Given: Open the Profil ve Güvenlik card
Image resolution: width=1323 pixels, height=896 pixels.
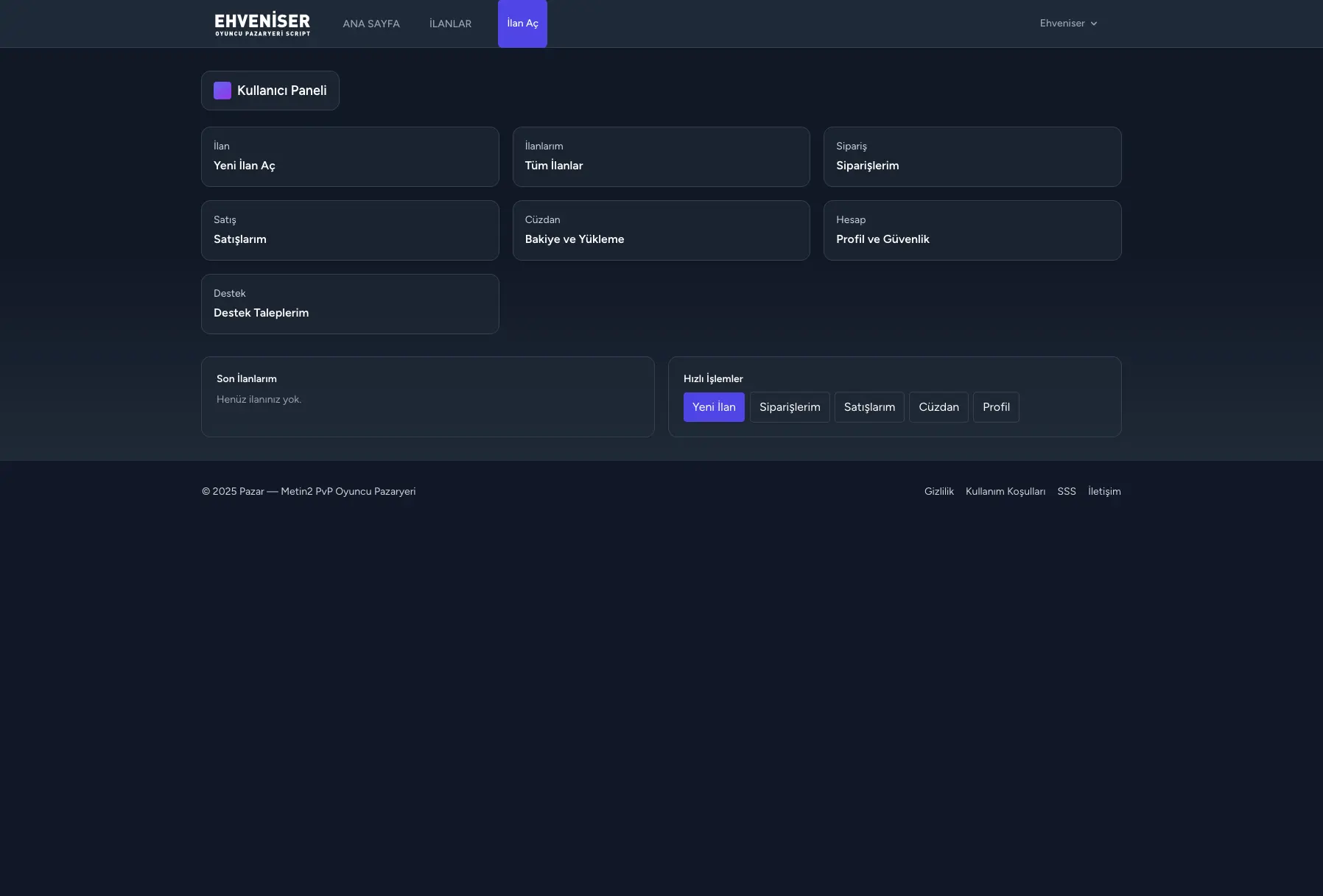Looking at the screenshot, I should click(972, 230).
